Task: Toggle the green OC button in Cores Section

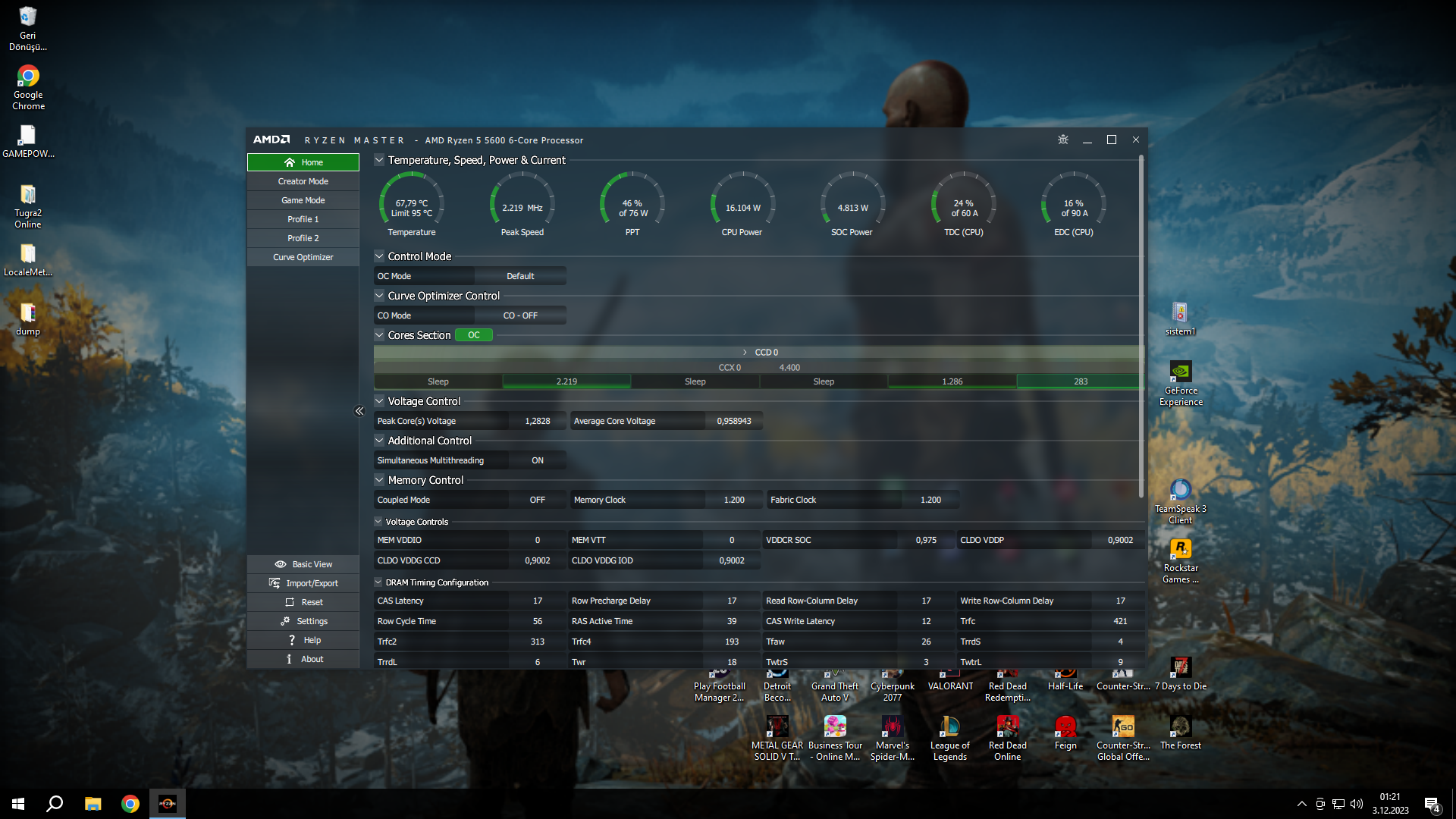Action: (x=473, y=335)
